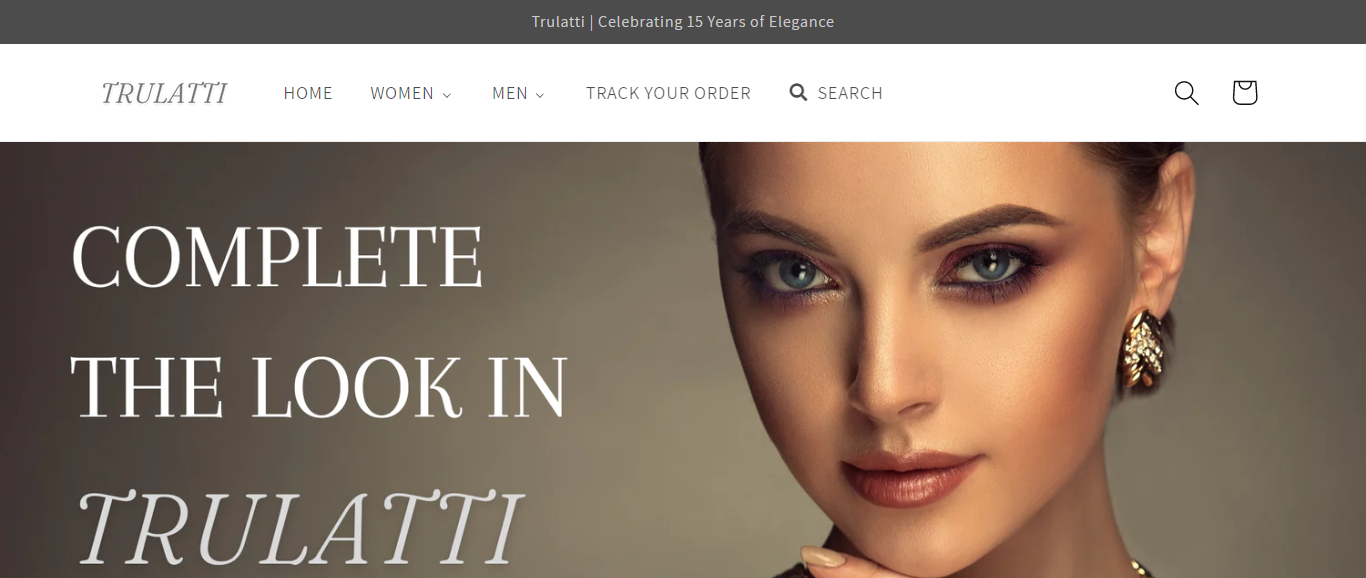Click the TRULATTI logo in the header
Viewport: 1366px width, 578px height.
164,93
